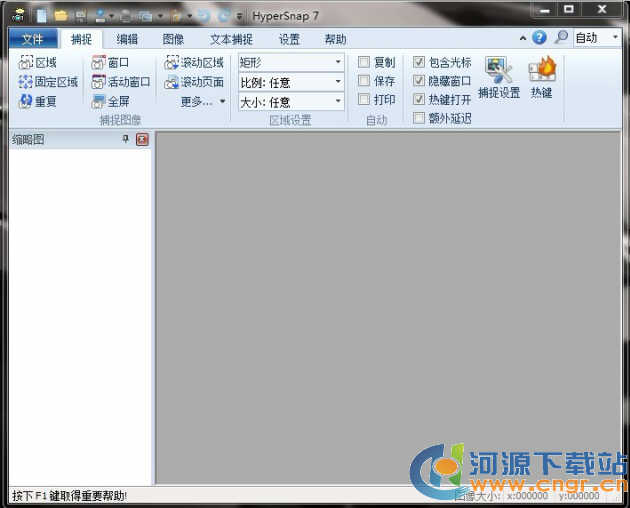Minimize the HyperSnap 7 window
Image resolution: width=630 pixels, height=508 pixels.
click(x=545, y=10)
